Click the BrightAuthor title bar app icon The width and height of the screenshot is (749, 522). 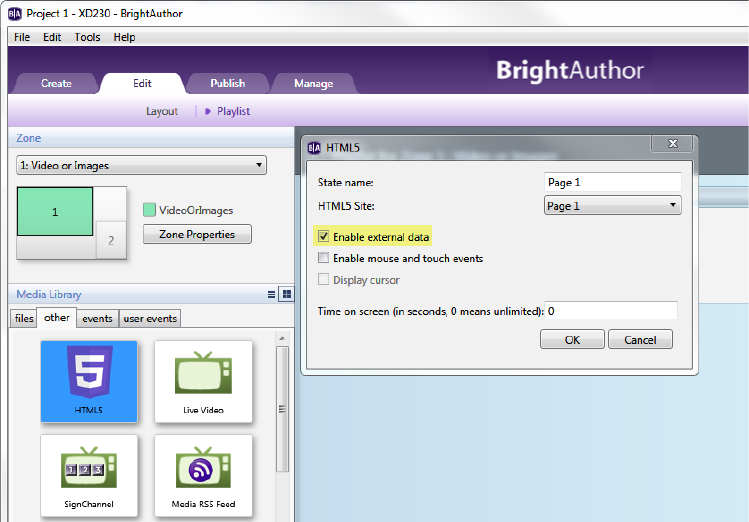pos(15,13)
